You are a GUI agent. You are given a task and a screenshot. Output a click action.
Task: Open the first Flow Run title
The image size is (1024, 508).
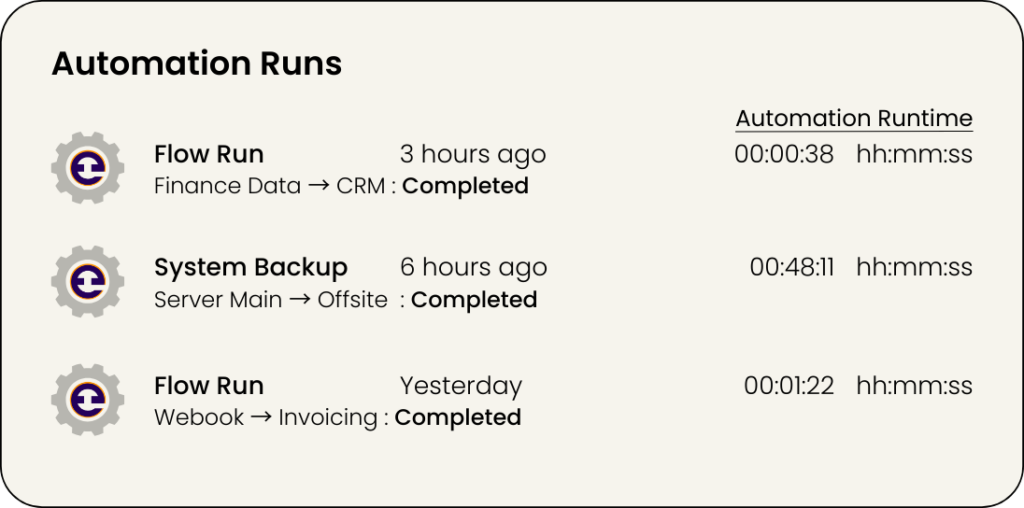coord(209,154)
